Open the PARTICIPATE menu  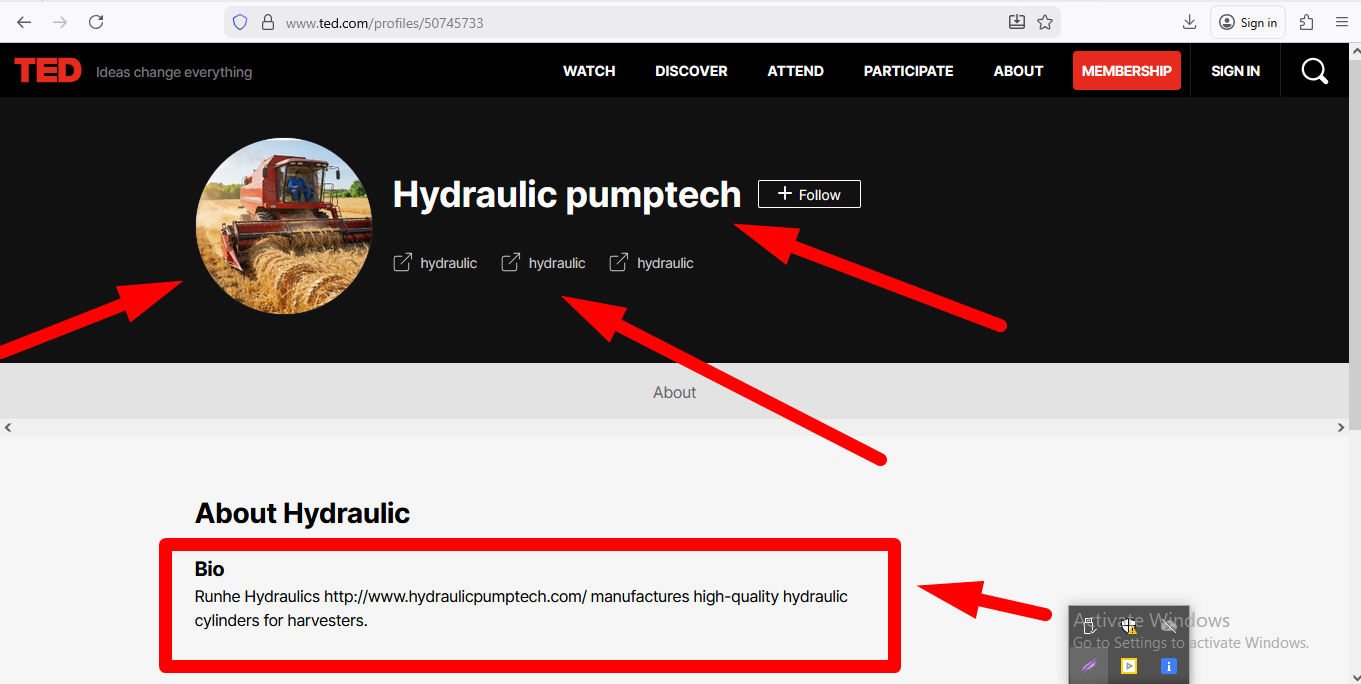(x=909, y=71)
